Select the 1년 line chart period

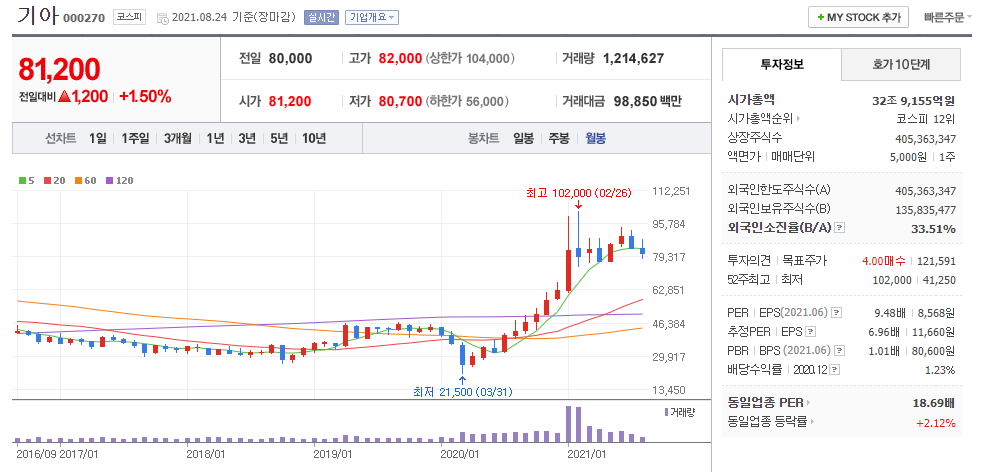(x=215, y=138)
